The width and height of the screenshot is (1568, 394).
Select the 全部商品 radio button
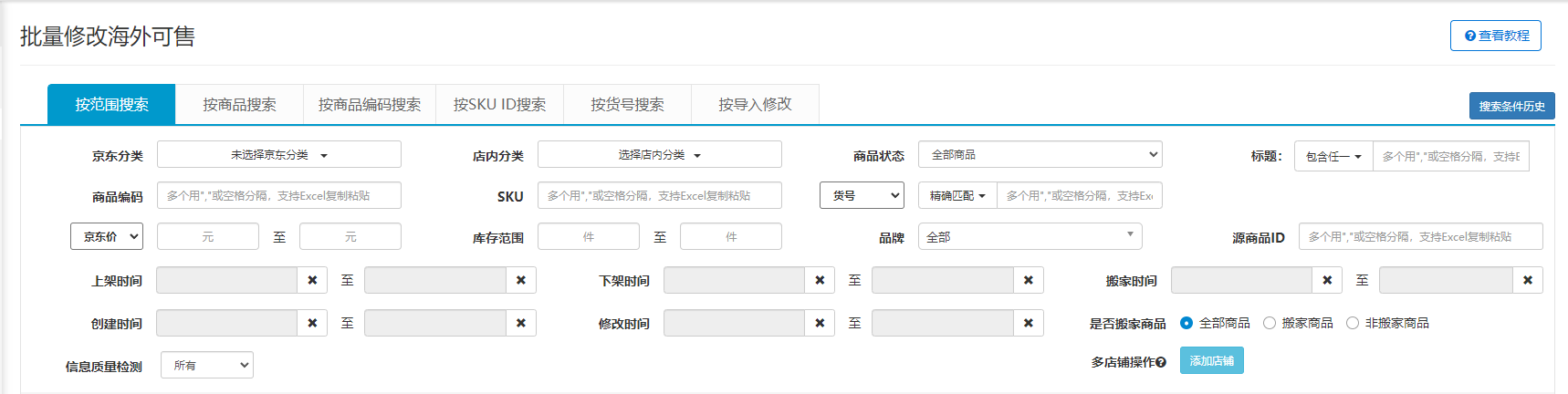pos(1186,323)
